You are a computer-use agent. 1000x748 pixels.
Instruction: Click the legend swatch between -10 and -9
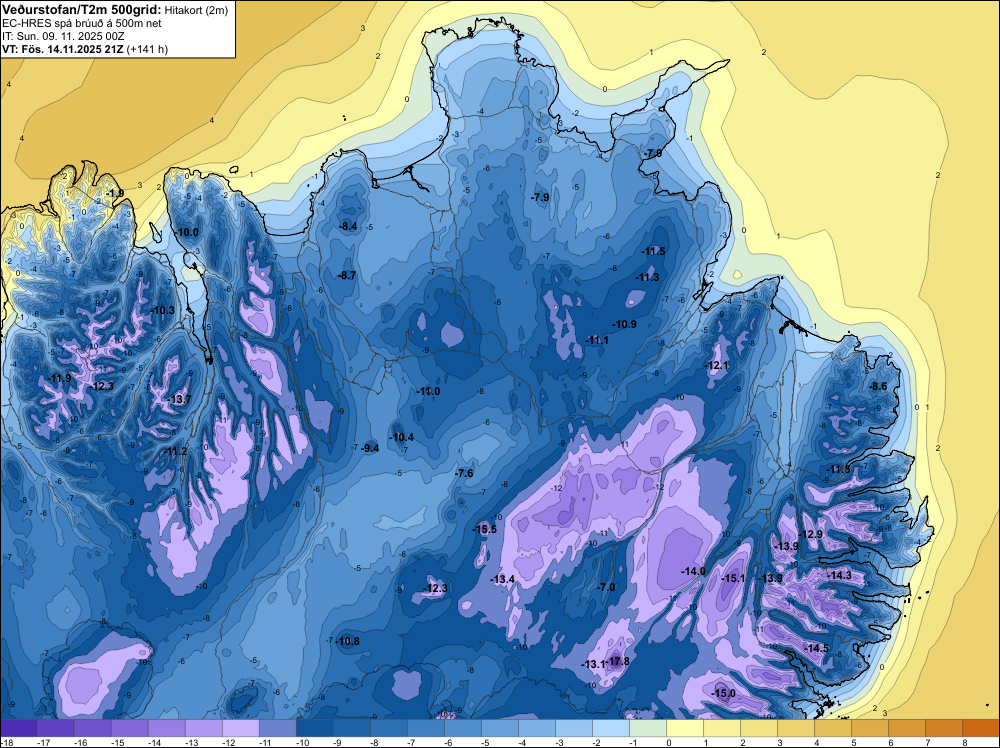(314, 728)
